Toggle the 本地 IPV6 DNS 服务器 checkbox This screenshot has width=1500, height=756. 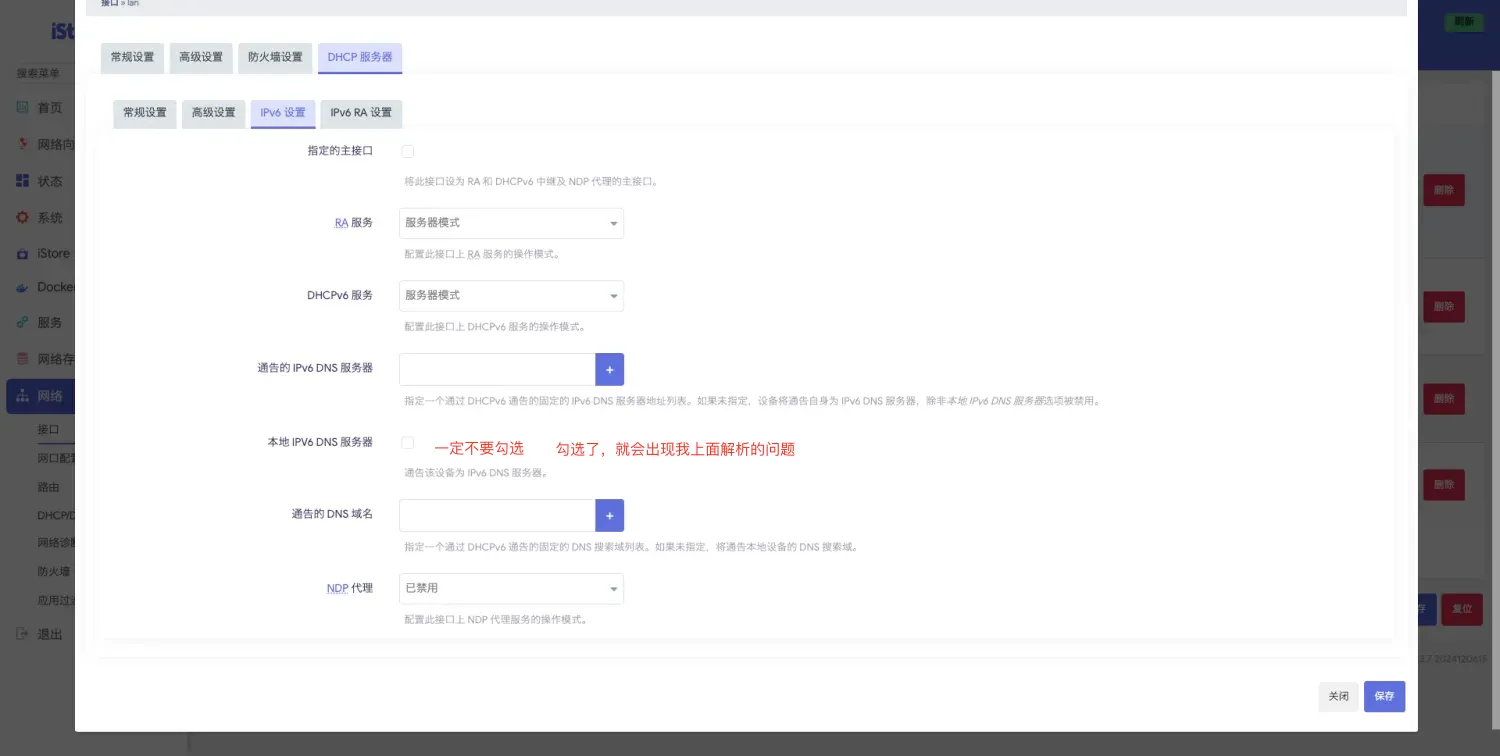(x=408, y=442)
